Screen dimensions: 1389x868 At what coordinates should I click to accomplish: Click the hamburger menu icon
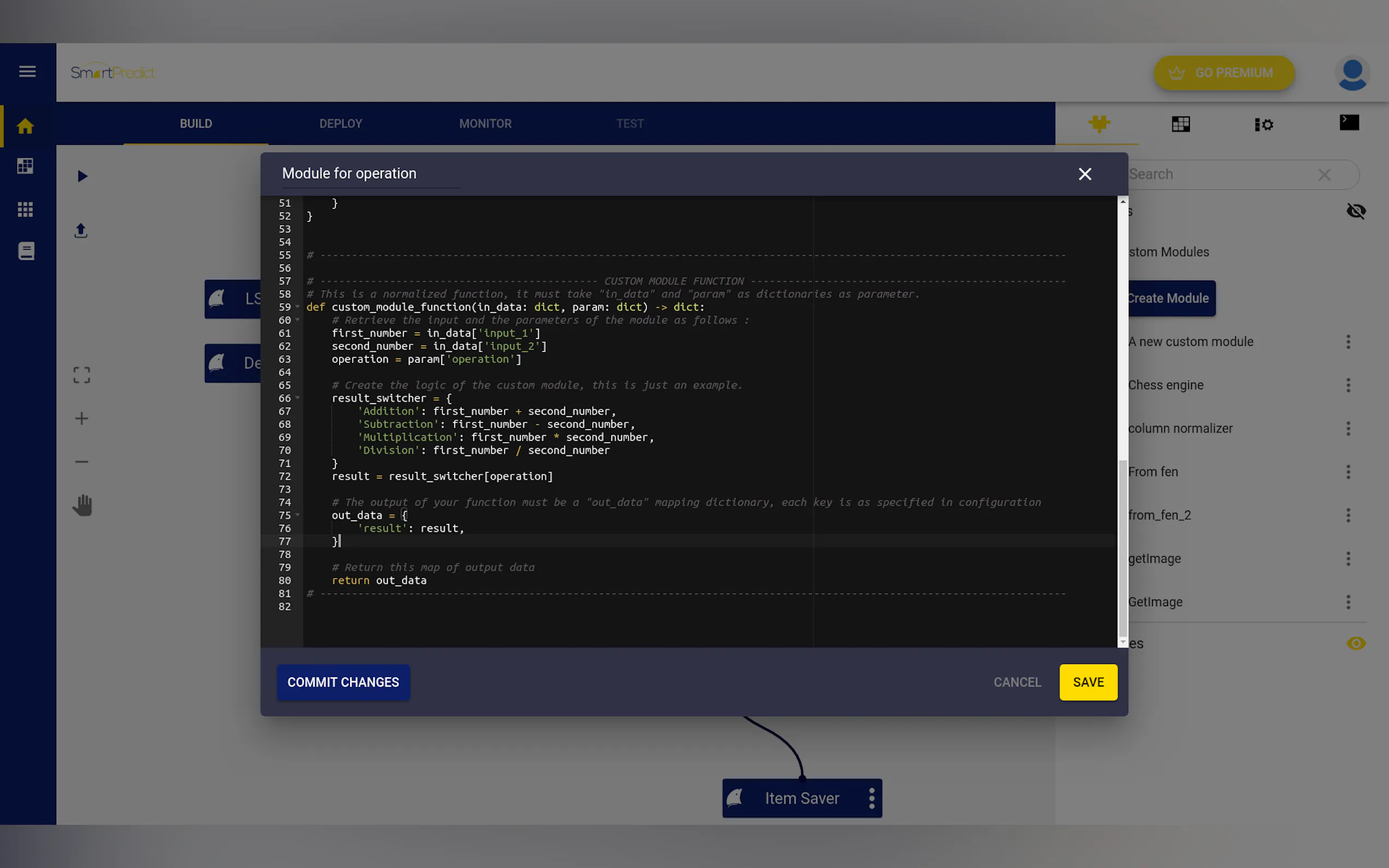(x=27, y=71)
